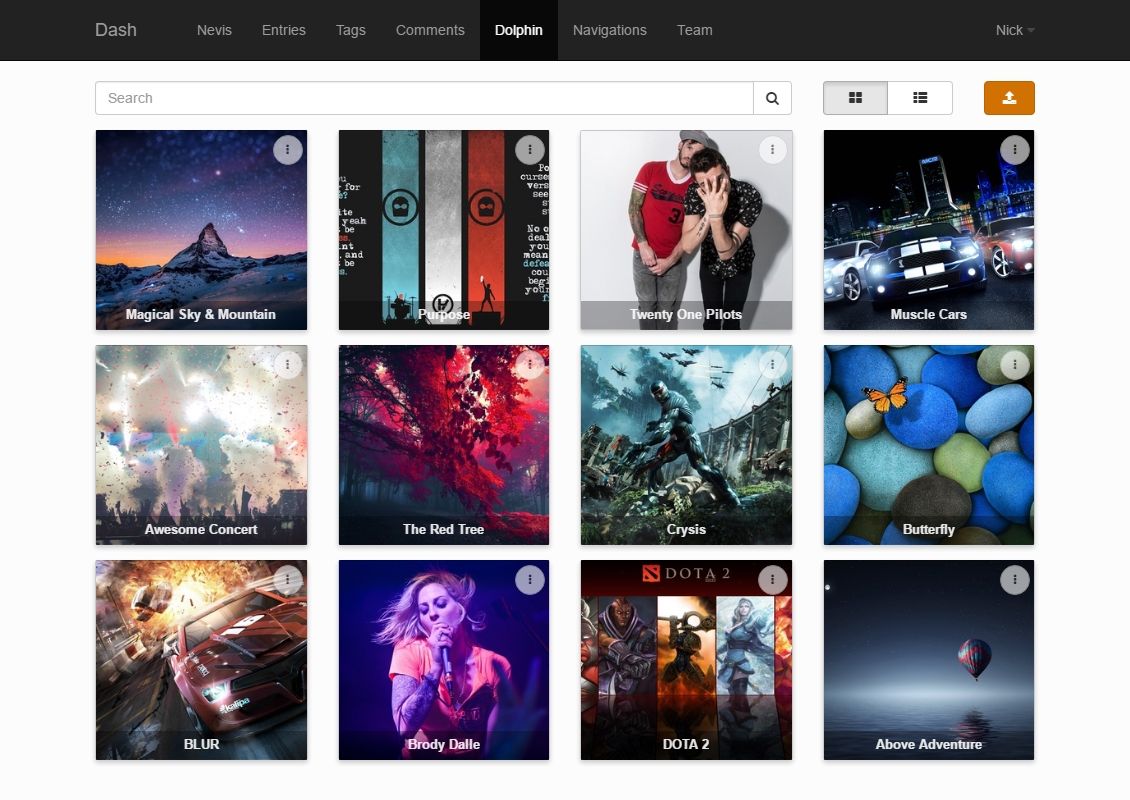
Task: Open options menu on Muscle Cars card
Action: tap(1015, 150)
